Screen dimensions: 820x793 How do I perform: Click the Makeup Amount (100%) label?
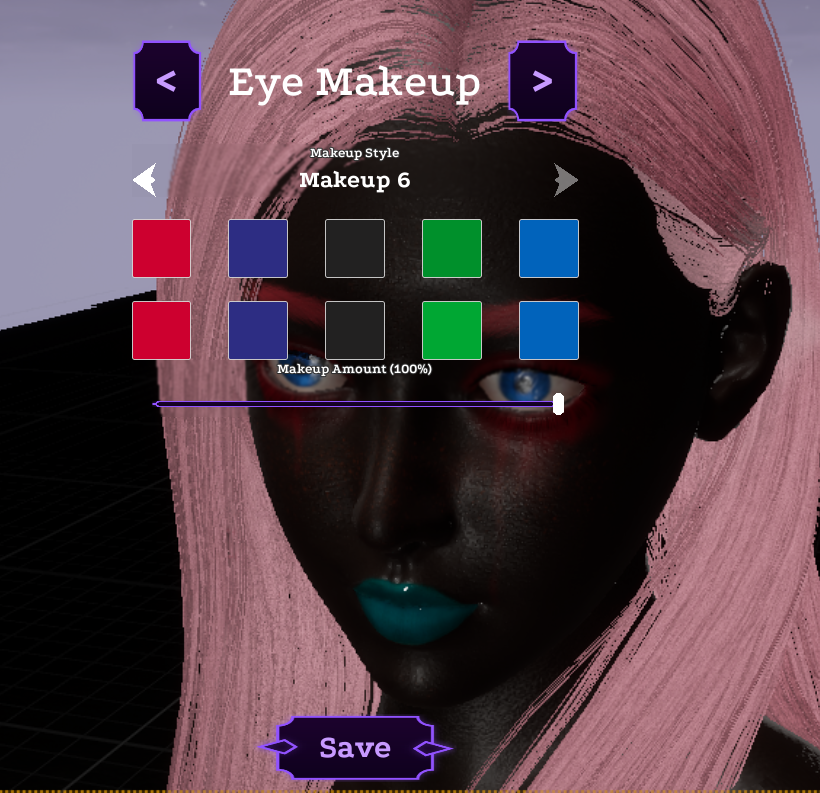(x=355, y=369)
